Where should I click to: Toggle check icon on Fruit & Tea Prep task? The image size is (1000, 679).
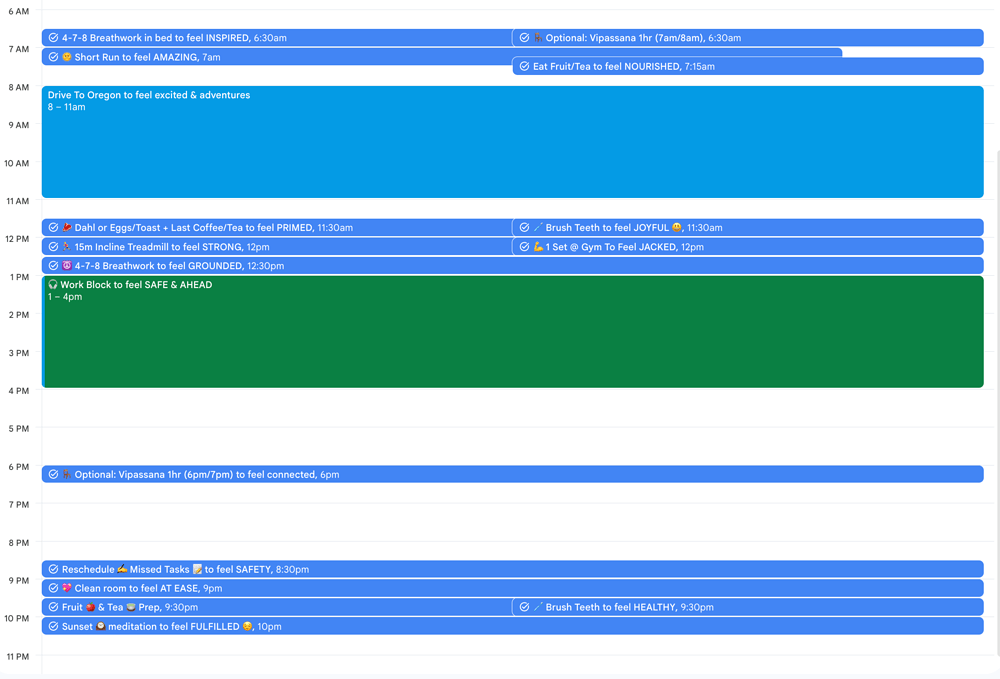coord(54,607)
